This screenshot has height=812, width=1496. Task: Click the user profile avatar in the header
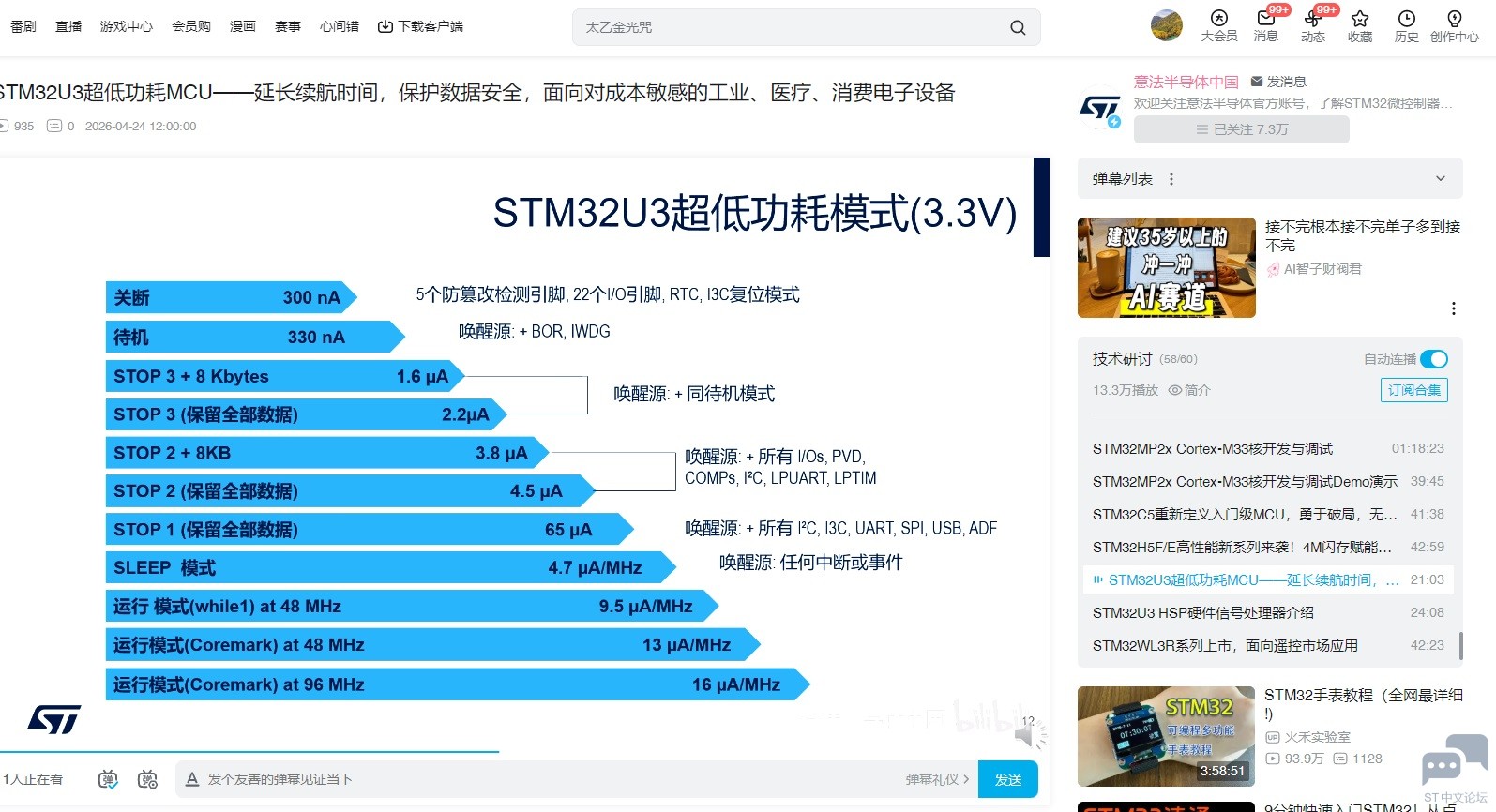click(x=1167, y=25)
